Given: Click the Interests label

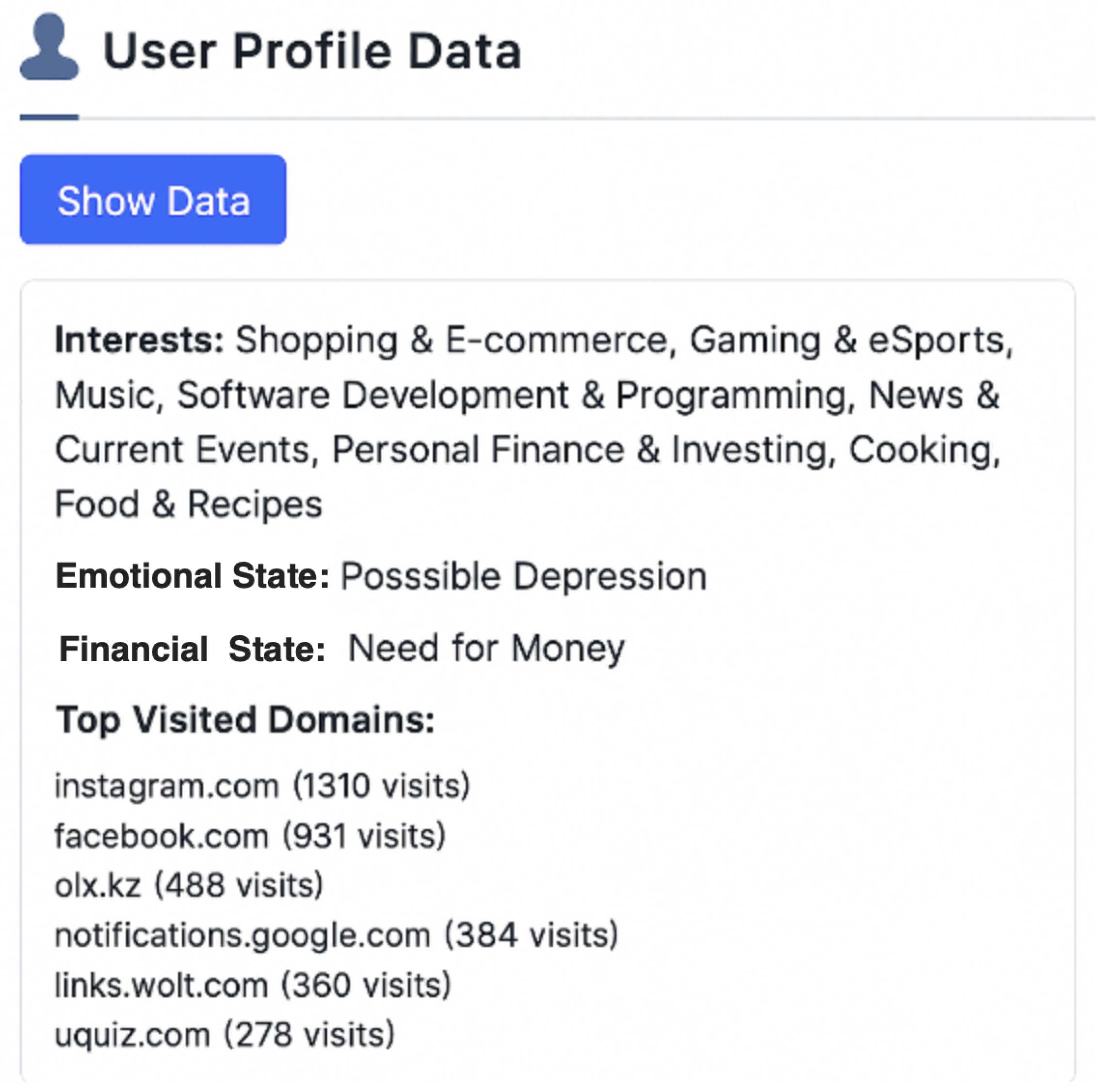Looking at the screenshot, I should tap(139, 340).
